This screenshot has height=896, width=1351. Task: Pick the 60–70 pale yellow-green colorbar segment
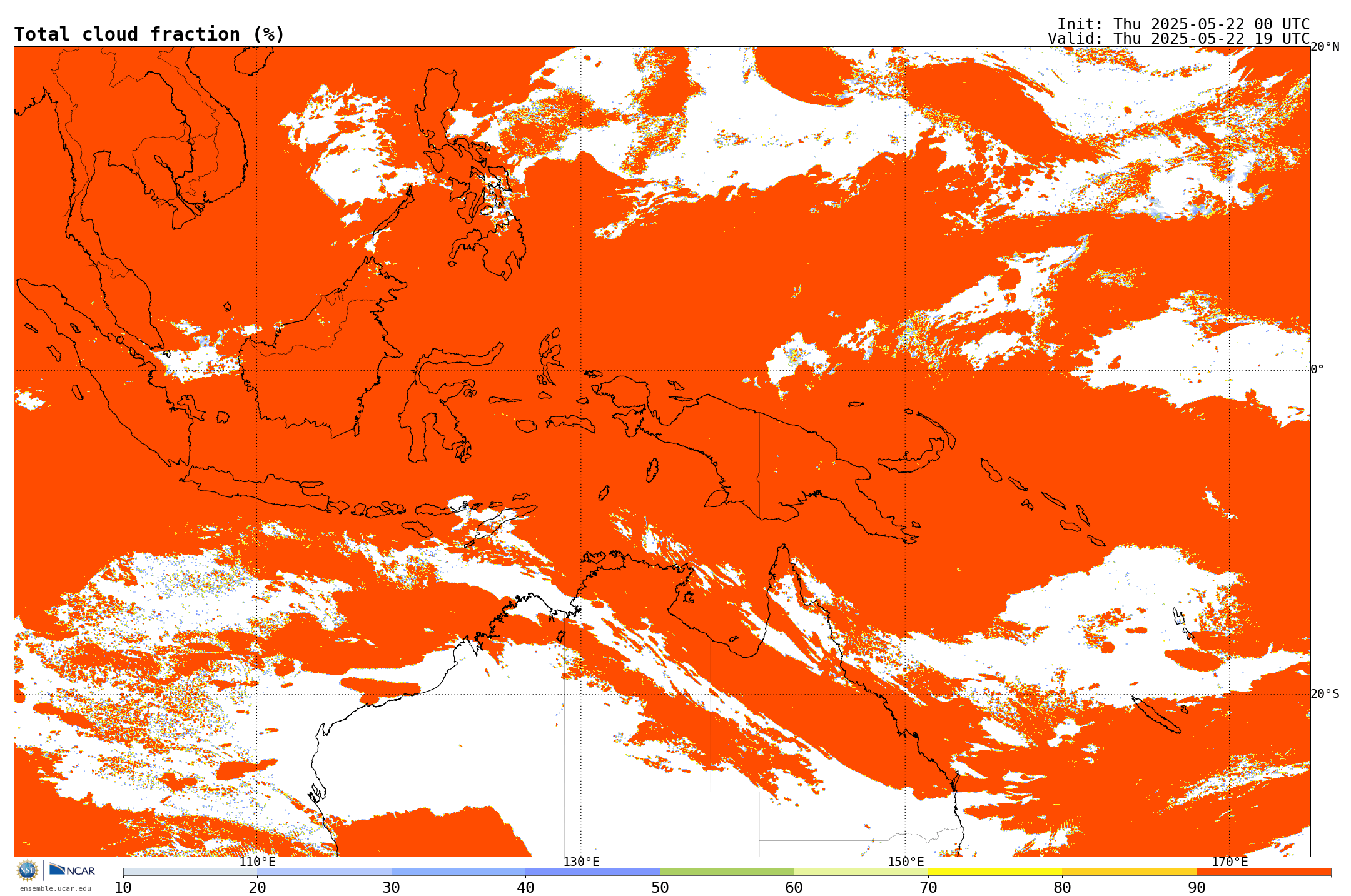(x=861, y=872)
